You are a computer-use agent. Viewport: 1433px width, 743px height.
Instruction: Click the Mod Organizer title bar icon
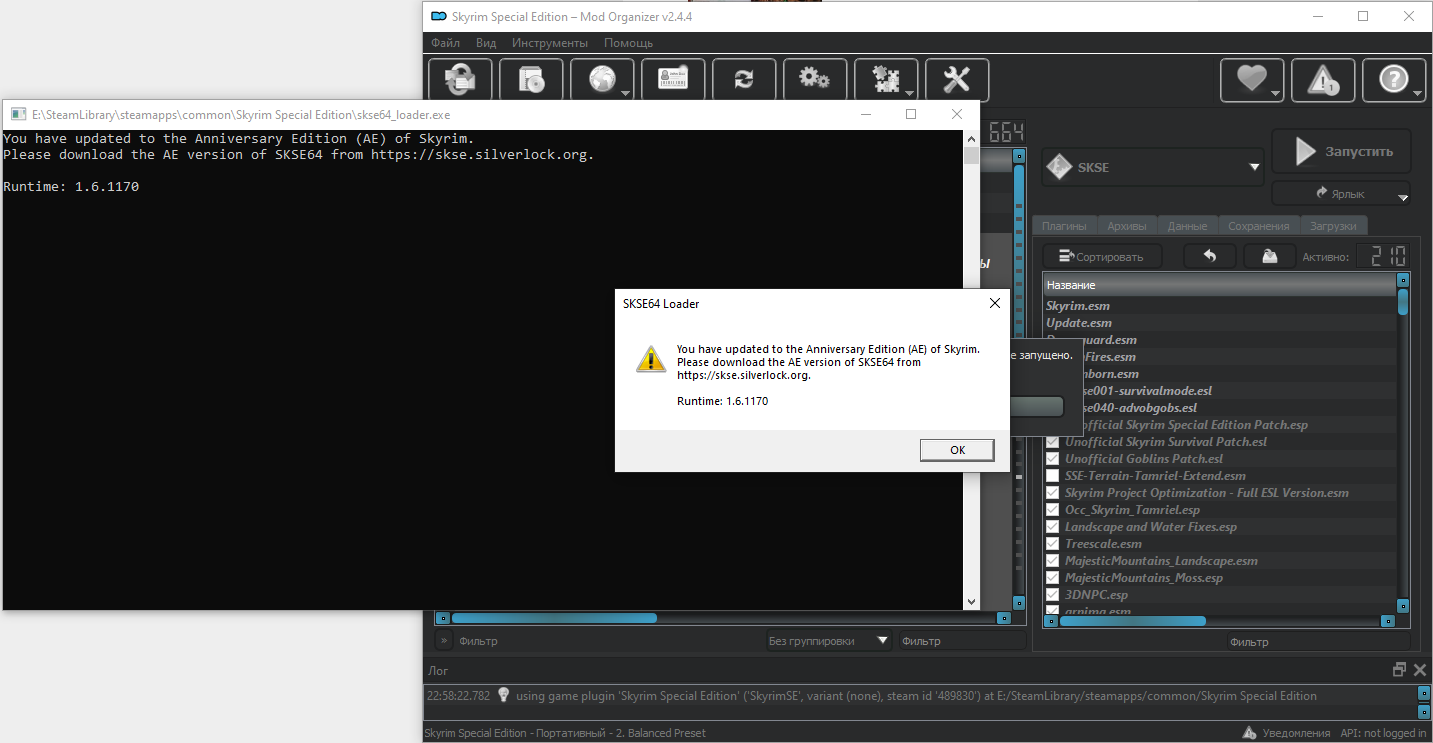(x=438, y=16)
